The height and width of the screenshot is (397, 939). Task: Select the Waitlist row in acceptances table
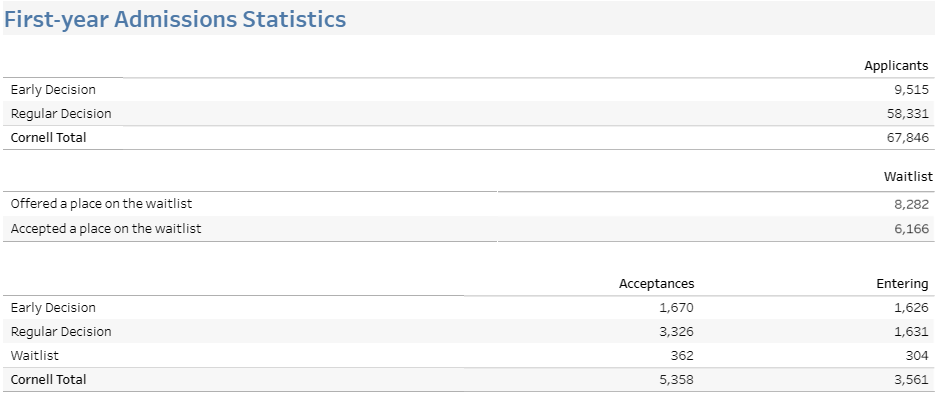coord(470,356)
